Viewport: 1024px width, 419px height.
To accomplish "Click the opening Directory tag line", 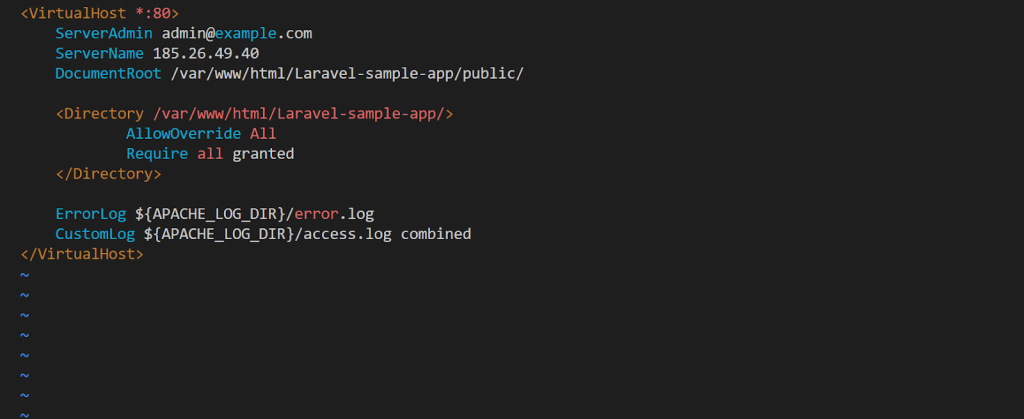I will pos(255,114).
